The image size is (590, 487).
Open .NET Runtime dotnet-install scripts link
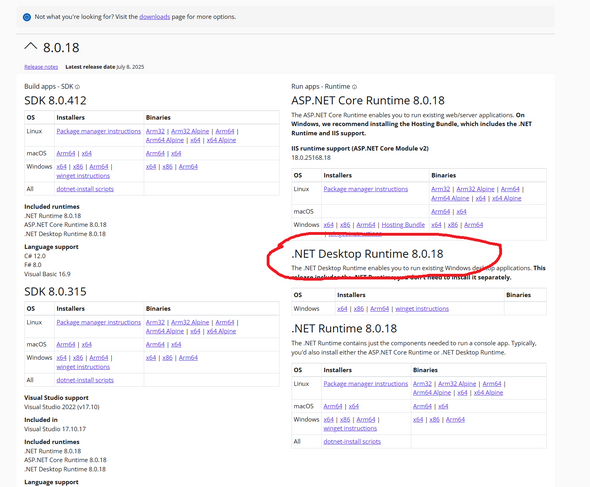coord(352,441)
